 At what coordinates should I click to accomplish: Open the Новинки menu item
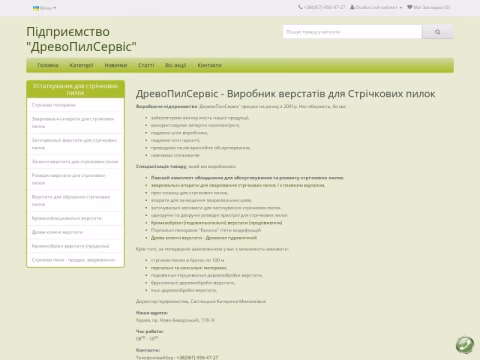116,65
